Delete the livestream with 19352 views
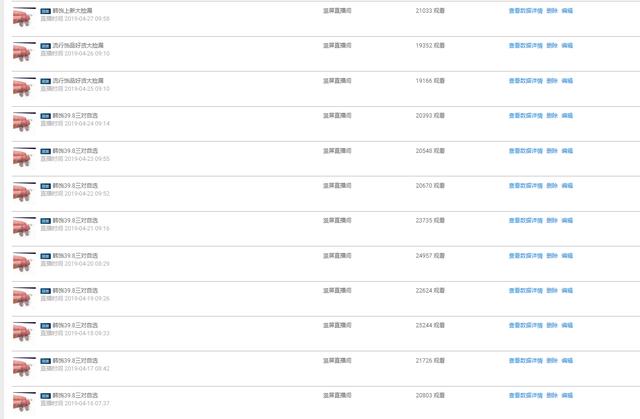 552,45
